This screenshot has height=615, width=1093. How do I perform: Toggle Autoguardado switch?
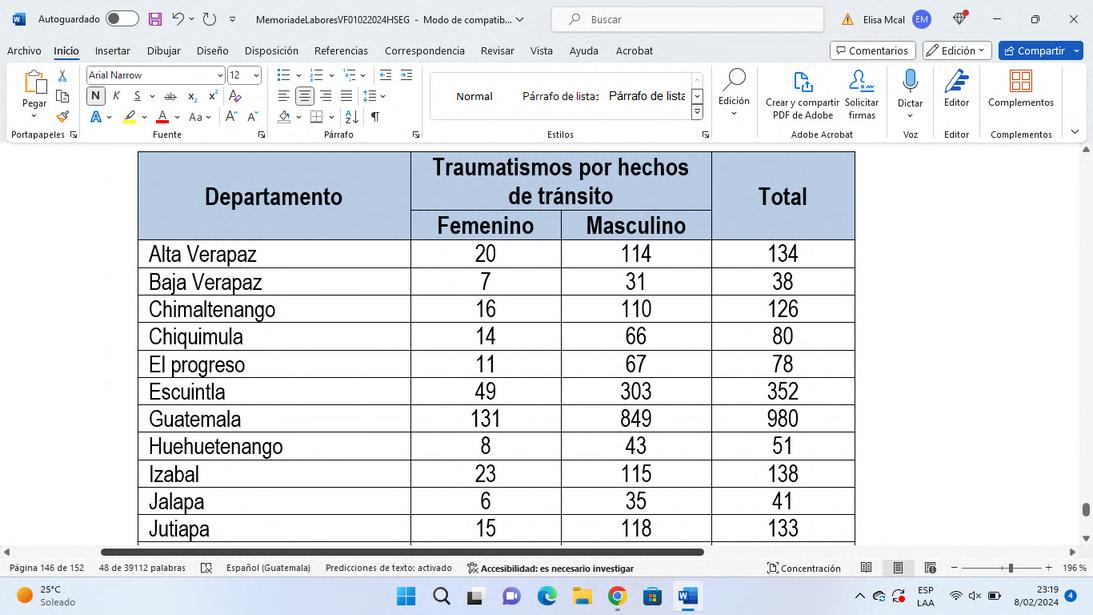[122, 20]
